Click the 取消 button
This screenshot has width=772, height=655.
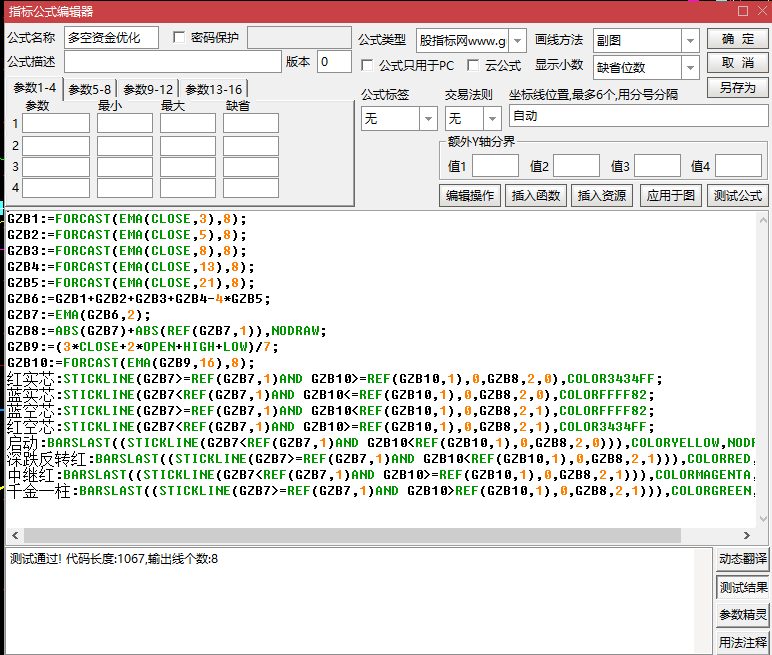pos(738,63)
